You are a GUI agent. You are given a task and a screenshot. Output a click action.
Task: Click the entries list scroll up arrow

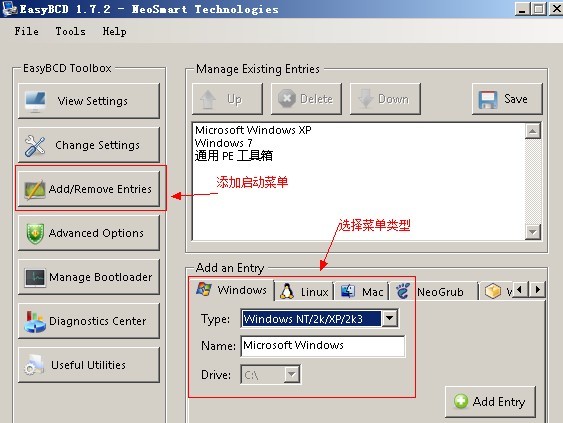(x=532, y=131)
